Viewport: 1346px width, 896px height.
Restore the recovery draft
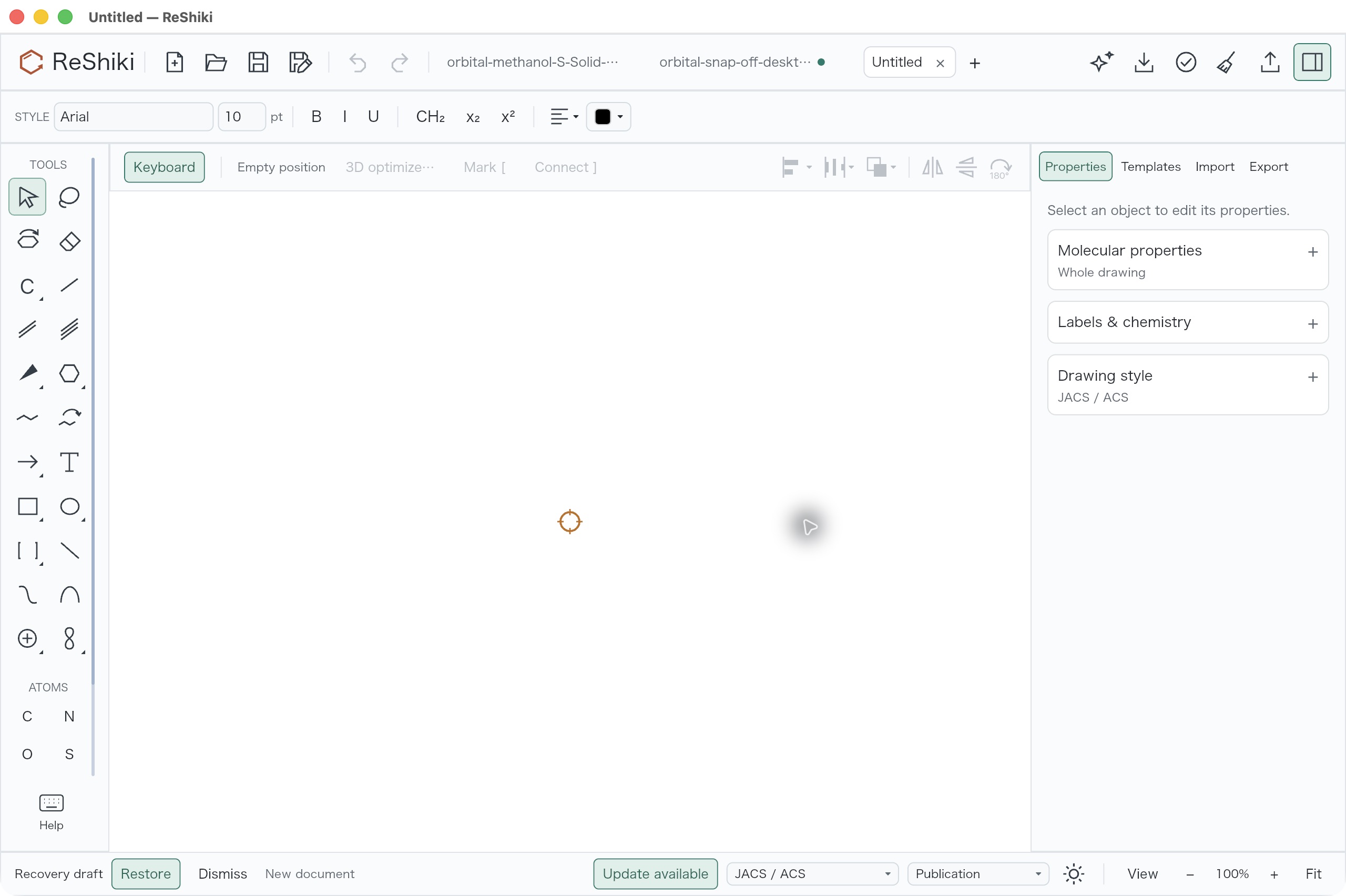tap(146, 874)
